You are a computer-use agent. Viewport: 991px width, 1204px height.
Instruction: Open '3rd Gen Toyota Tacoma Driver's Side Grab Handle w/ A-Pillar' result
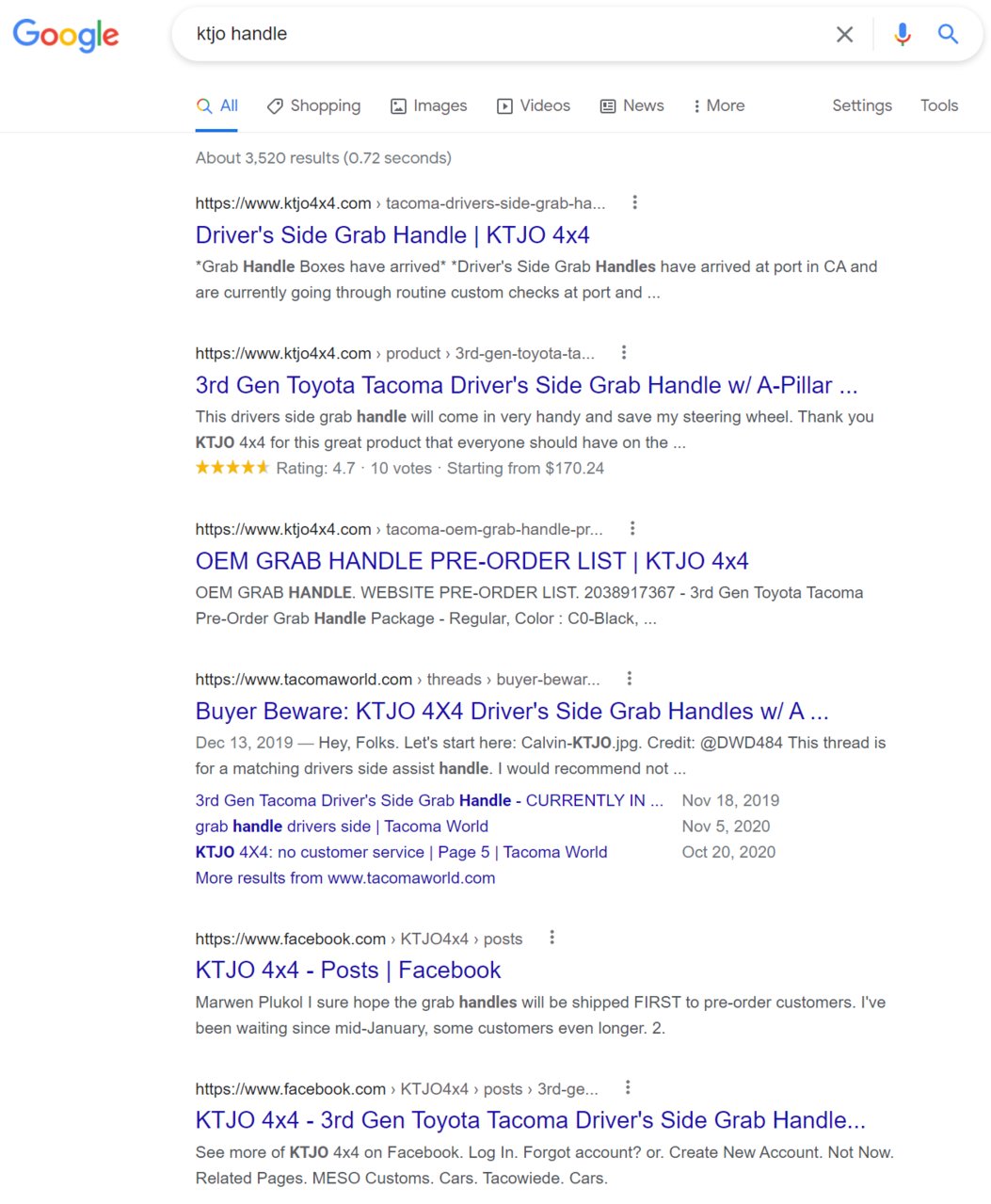point(527,386)
